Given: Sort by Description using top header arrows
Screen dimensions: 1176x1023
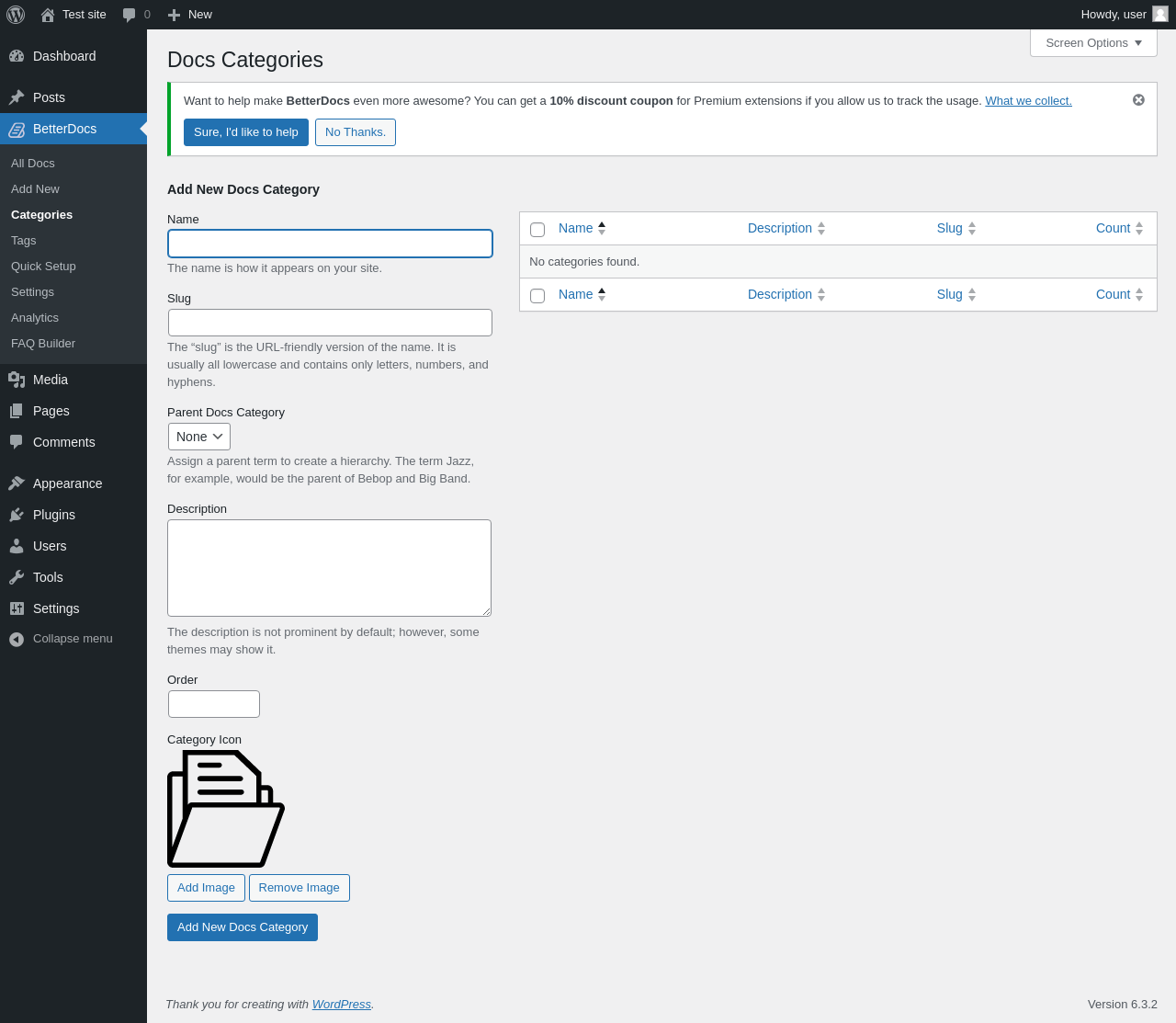Looking at the screenshot, I should (821, 228).
